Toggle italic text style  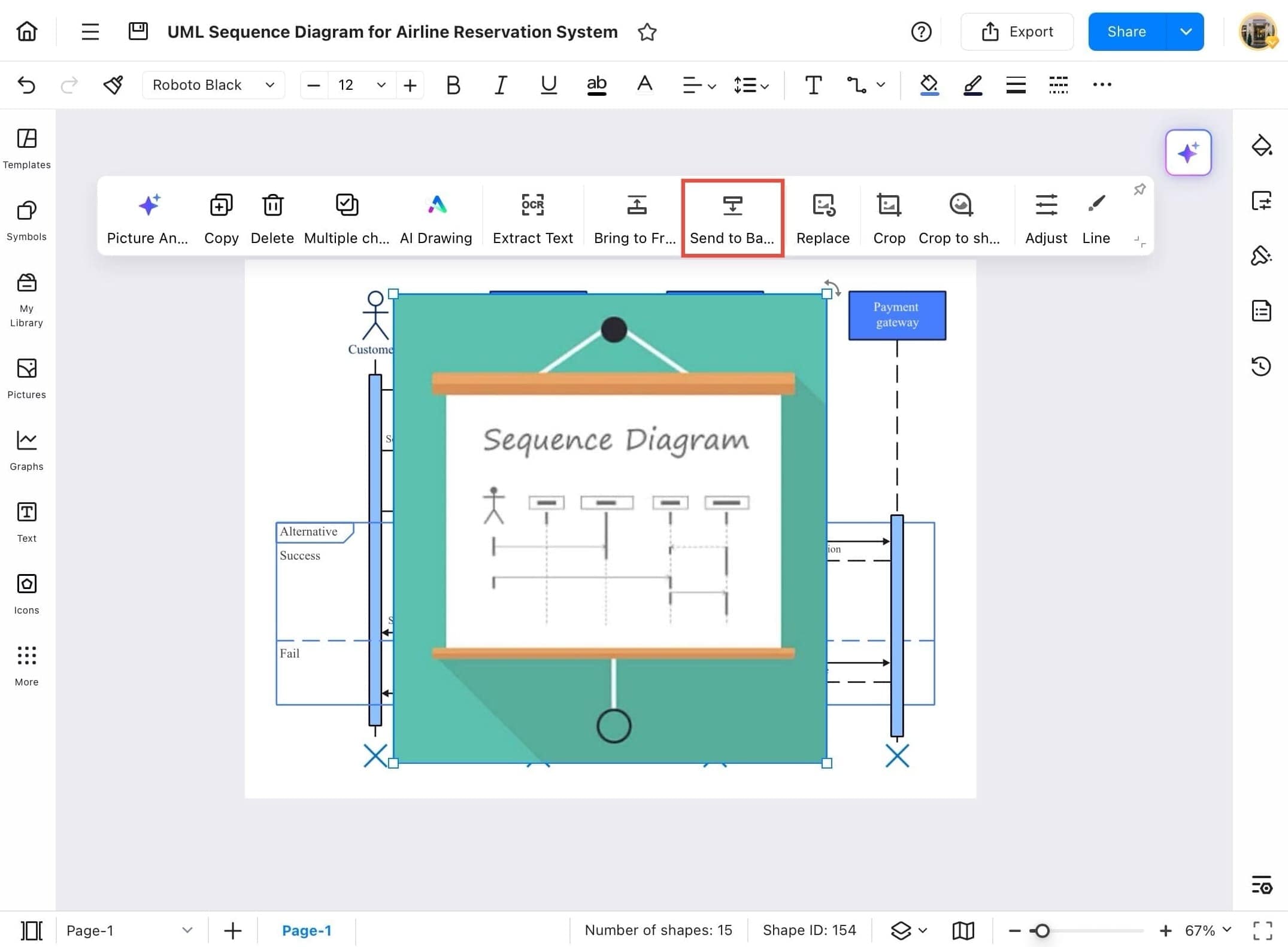pos(501,85)
